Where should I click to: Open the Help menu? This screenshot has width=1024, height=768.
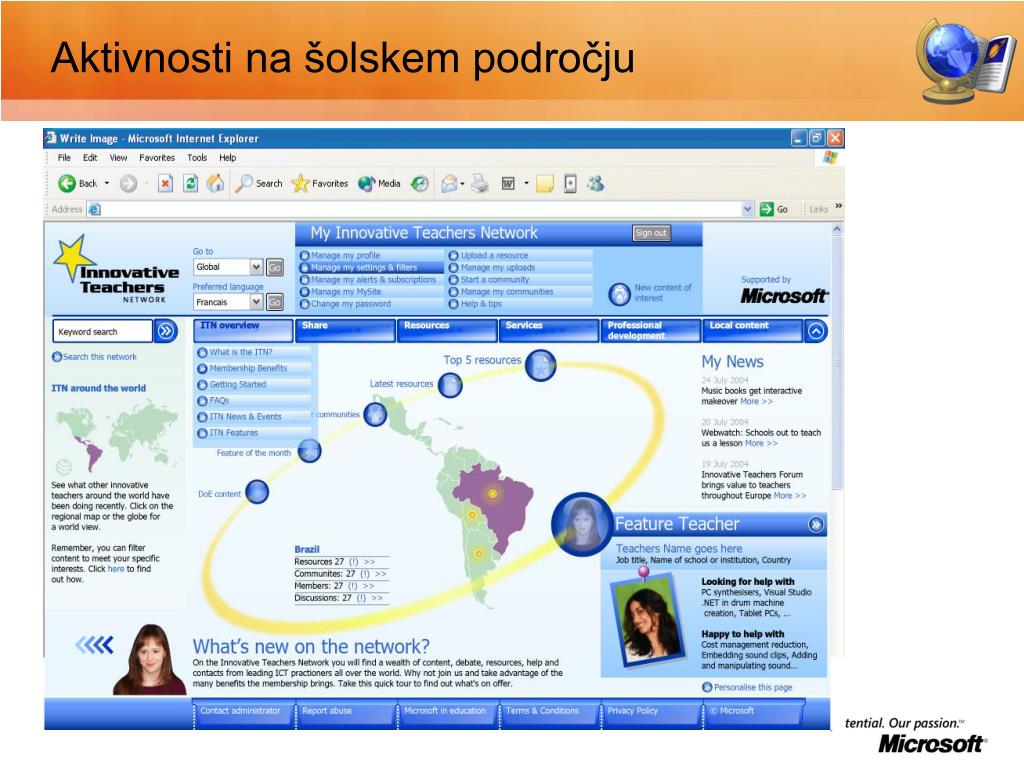click(227, 157)
